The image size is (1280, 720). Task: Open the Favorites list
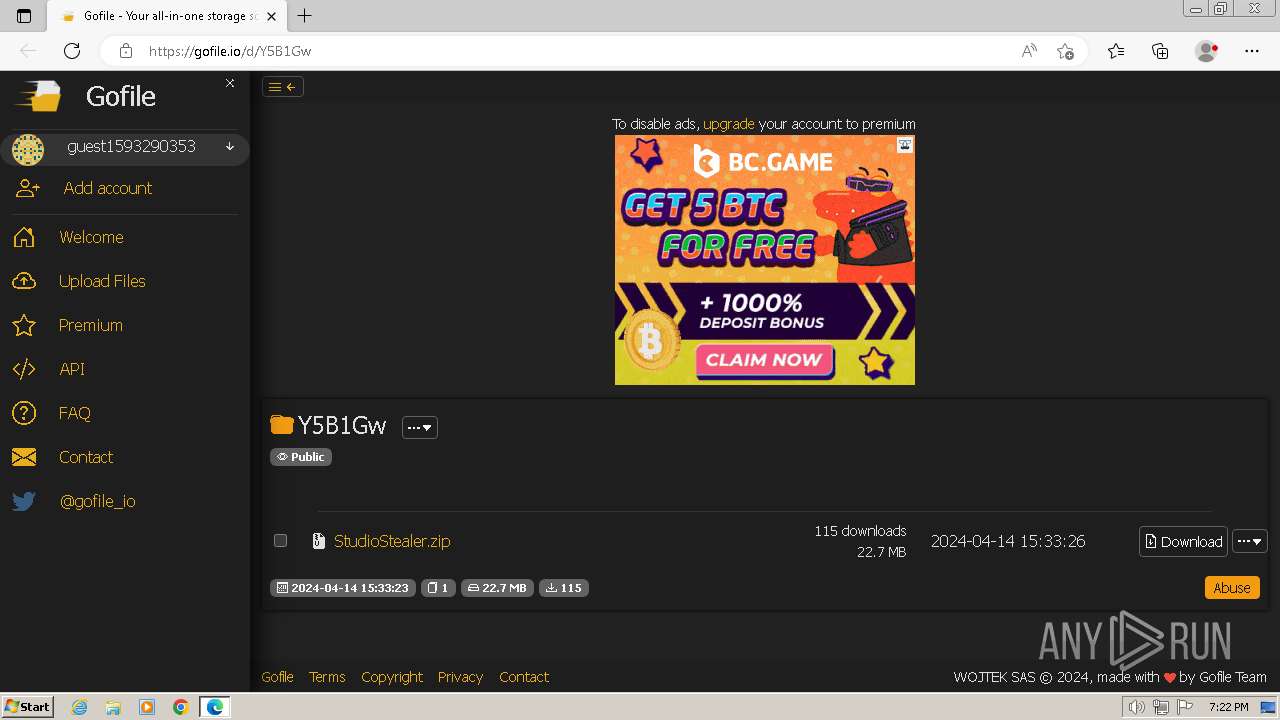coord(1116,51)
